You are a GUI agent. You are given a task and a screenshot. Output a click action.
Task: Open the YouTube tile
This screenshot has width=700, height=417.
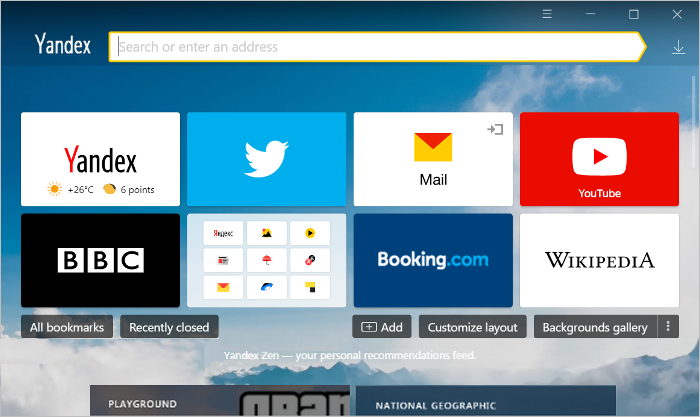tap(599, 159)
